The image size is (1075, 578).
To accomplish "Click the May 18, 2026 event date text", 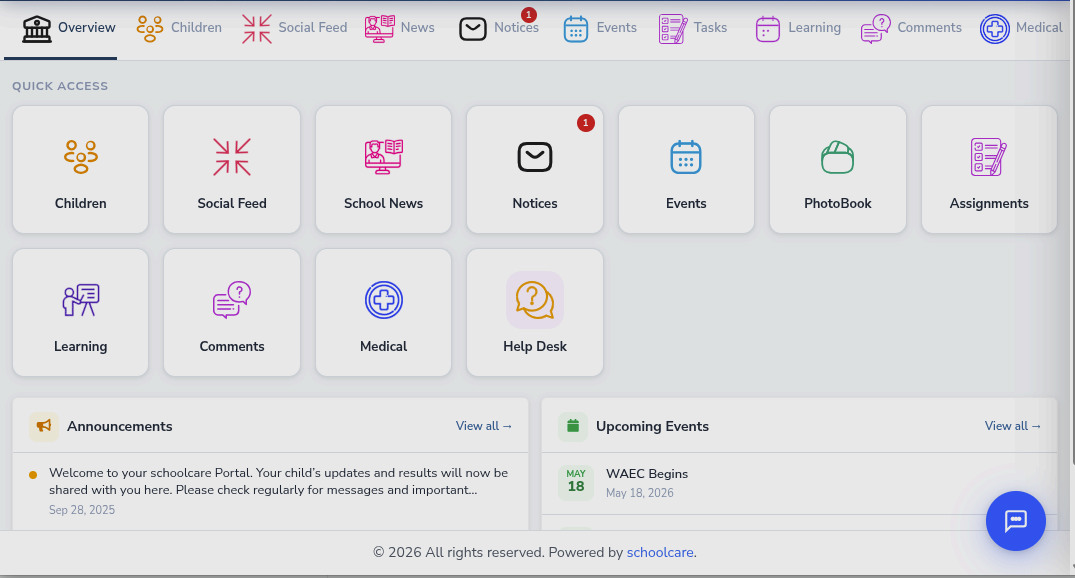I will (x=640, y=493).
